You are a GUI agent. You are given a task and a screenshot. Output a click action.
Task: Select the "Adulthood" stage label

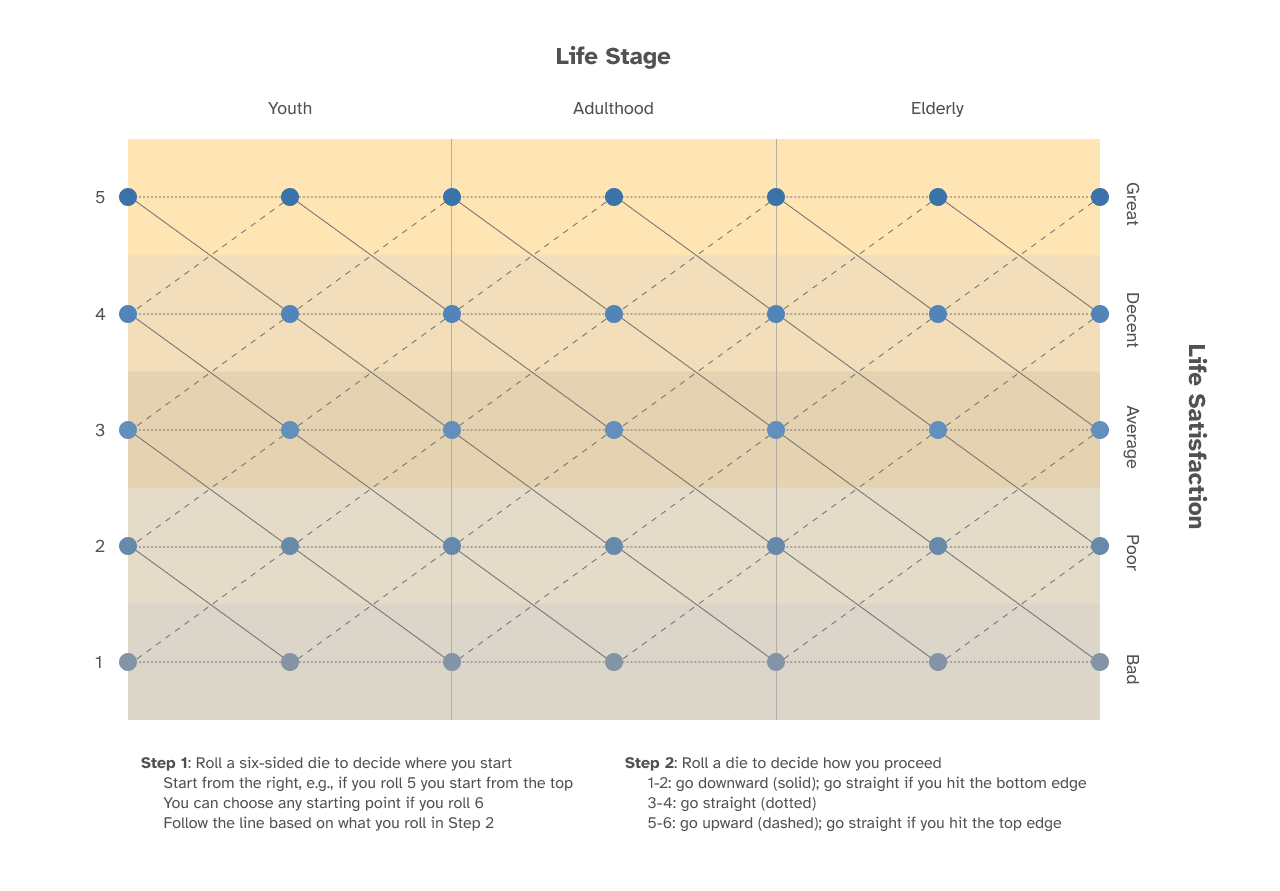[613, 108]
